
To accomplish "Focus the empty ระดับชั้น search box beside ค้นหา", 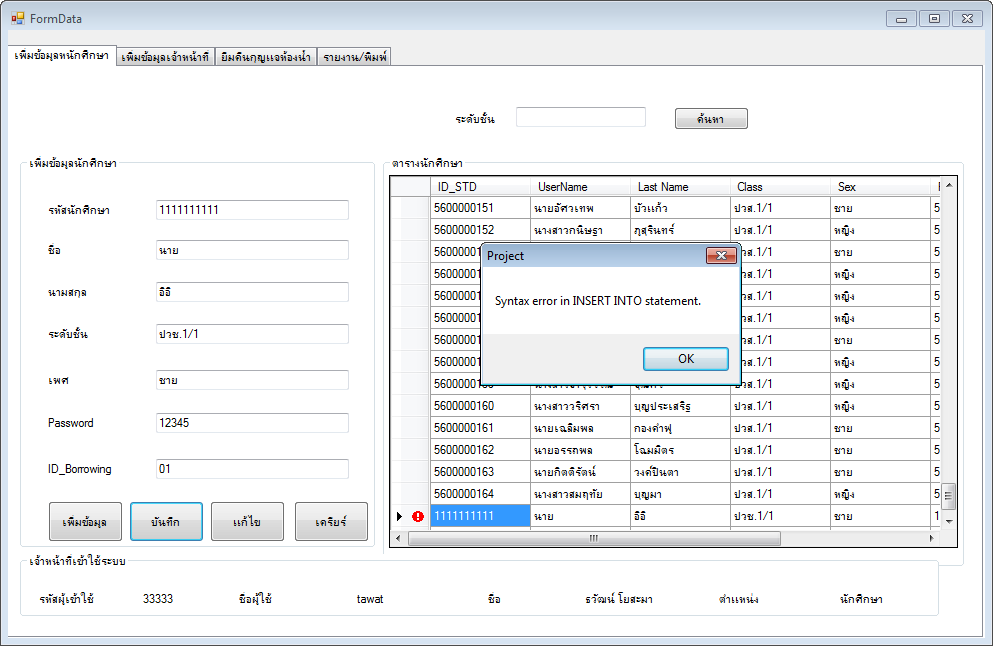I will click(x=581, y=117).
